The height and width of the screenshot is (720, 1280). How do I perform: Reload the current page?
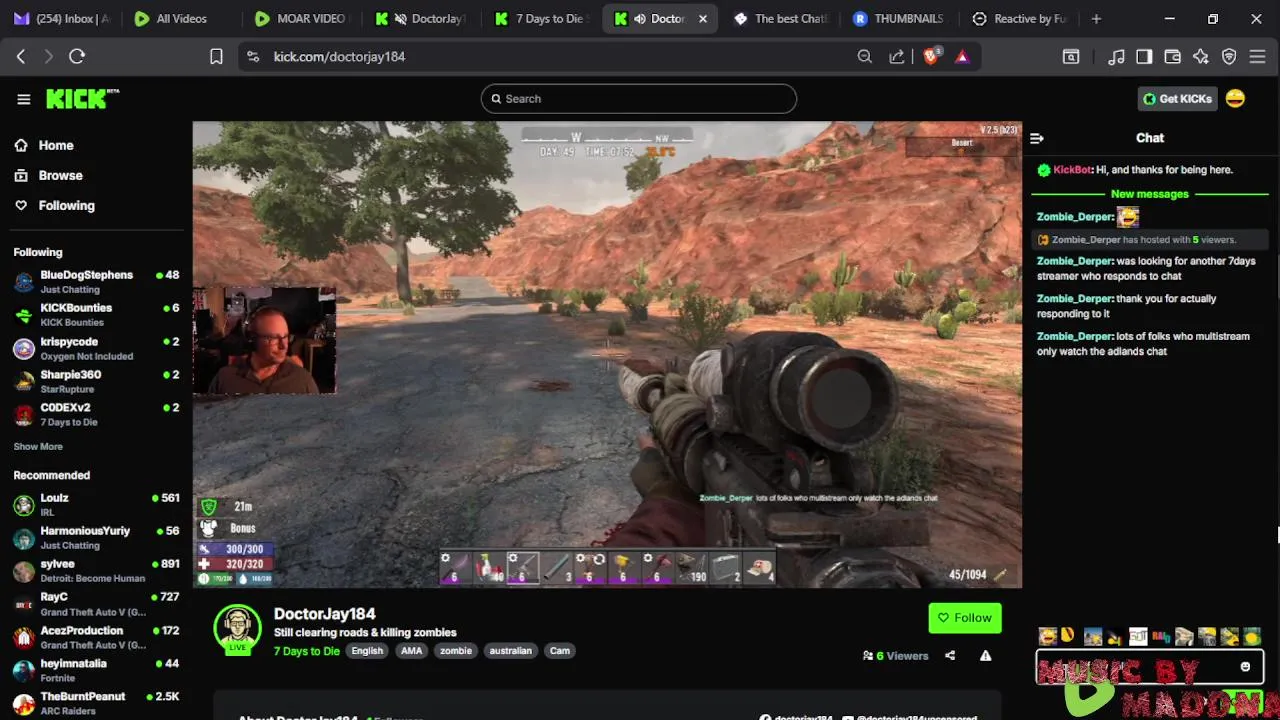tap(77, 57)
